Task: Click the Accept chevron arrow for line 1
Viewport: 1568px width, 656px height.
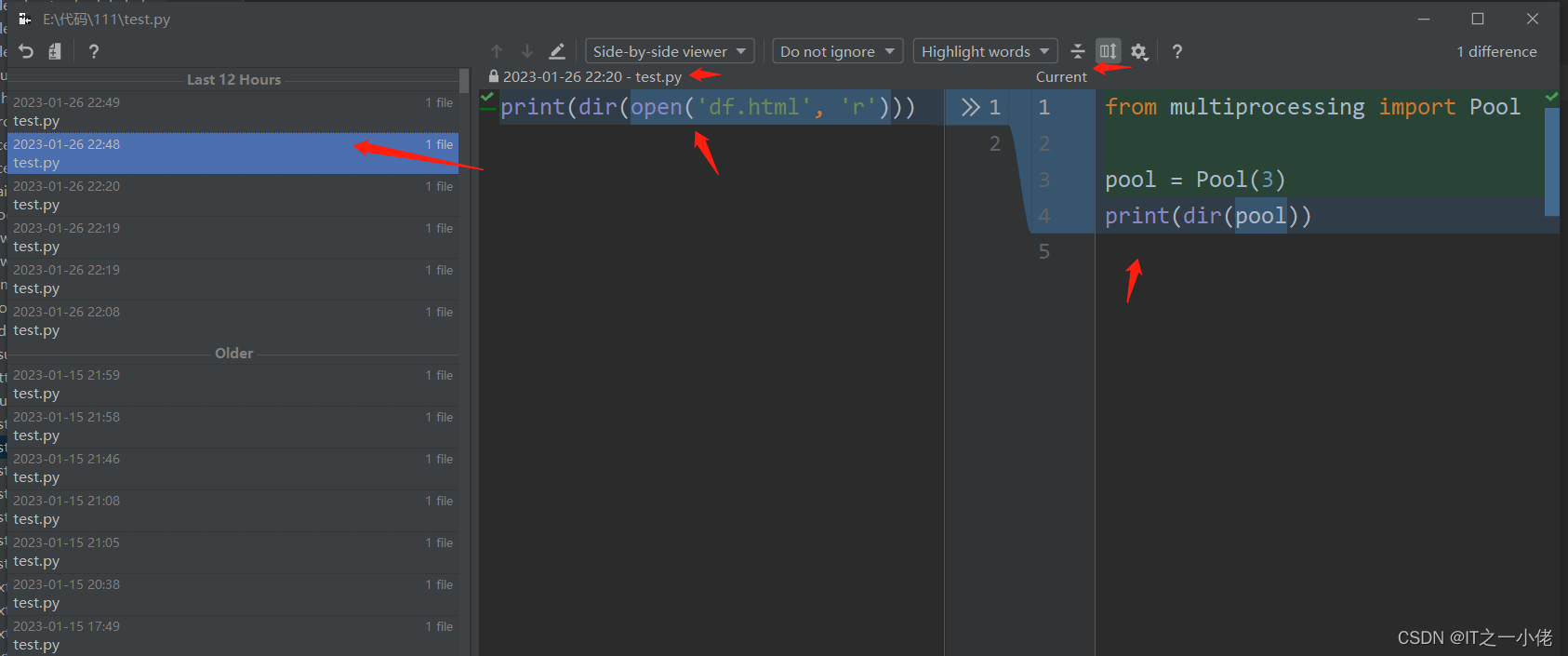Action: tap(970, 107)
